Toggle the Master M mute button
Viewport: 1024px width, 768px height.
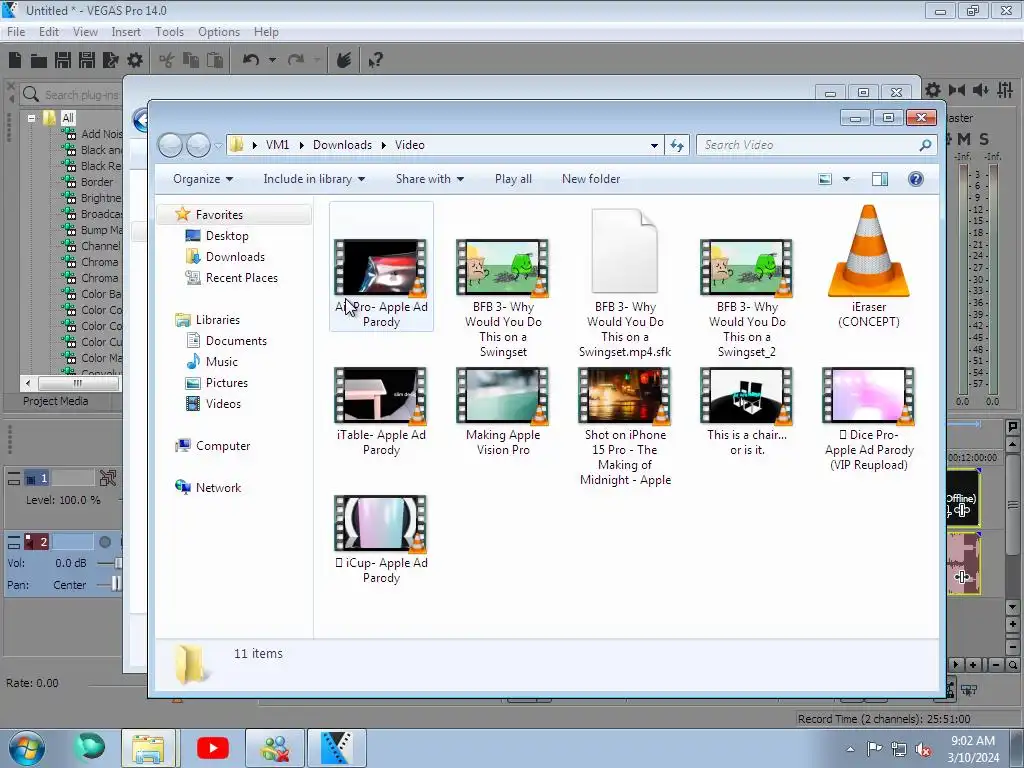pos(964,138)
